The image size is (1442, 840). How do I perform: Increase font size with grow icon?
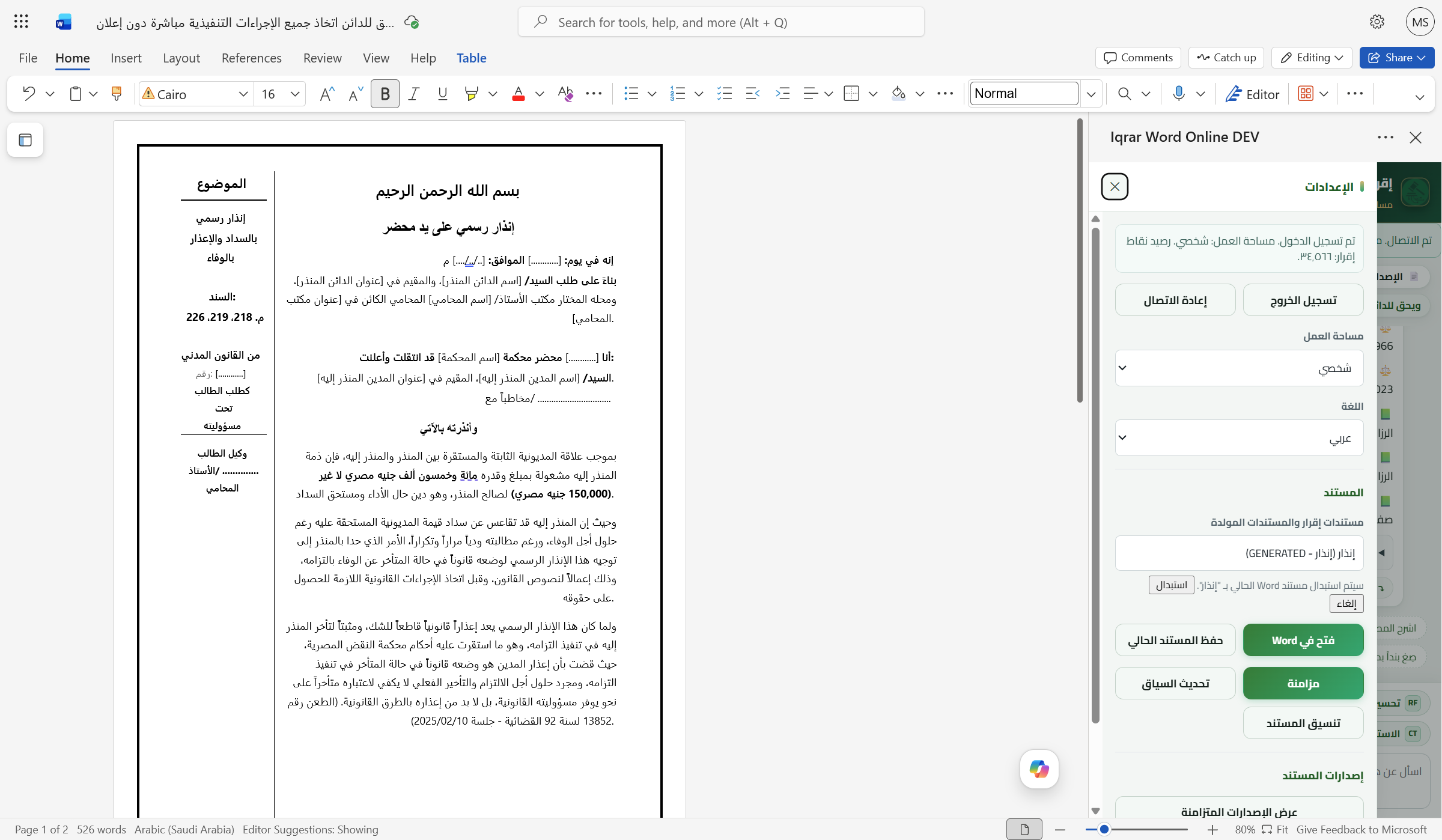point(326,94)
